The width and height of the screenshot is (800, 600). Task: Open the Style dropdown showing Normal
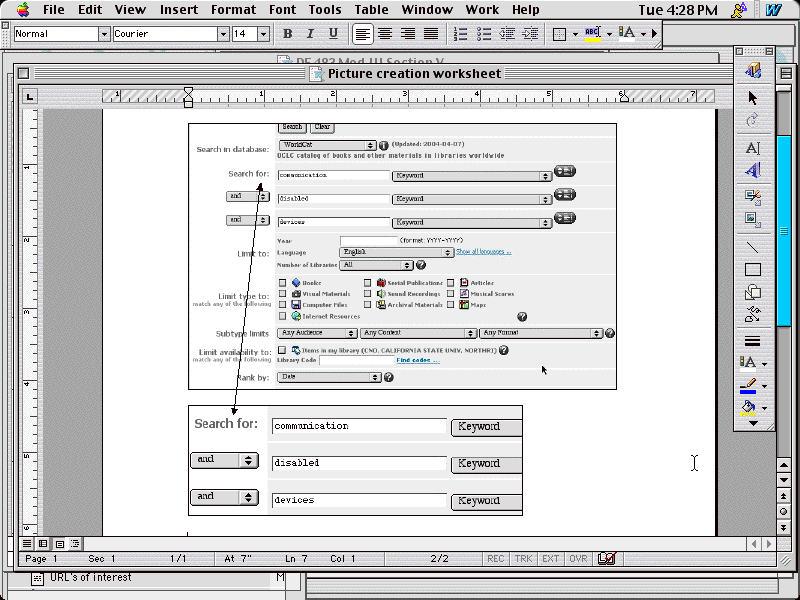[104, 34]
